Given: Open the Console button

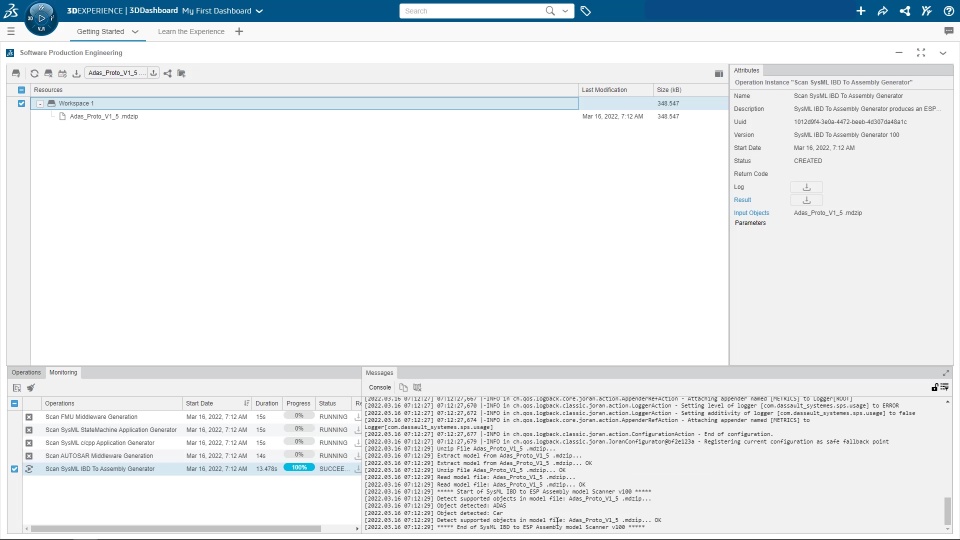Looking at the screenshot, I should [x=380, y=387].
